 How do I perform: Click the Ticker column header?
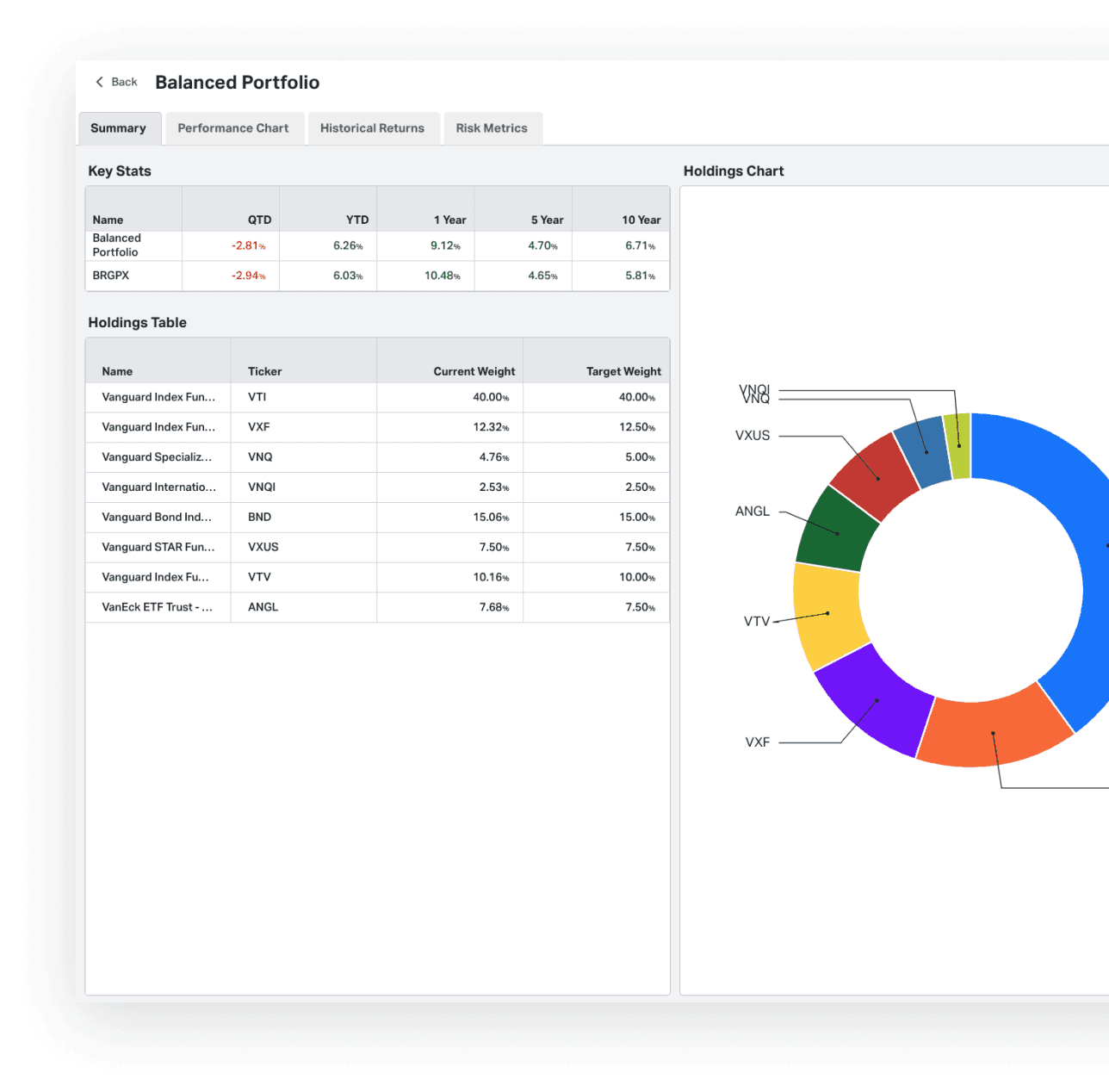point(265,371)
